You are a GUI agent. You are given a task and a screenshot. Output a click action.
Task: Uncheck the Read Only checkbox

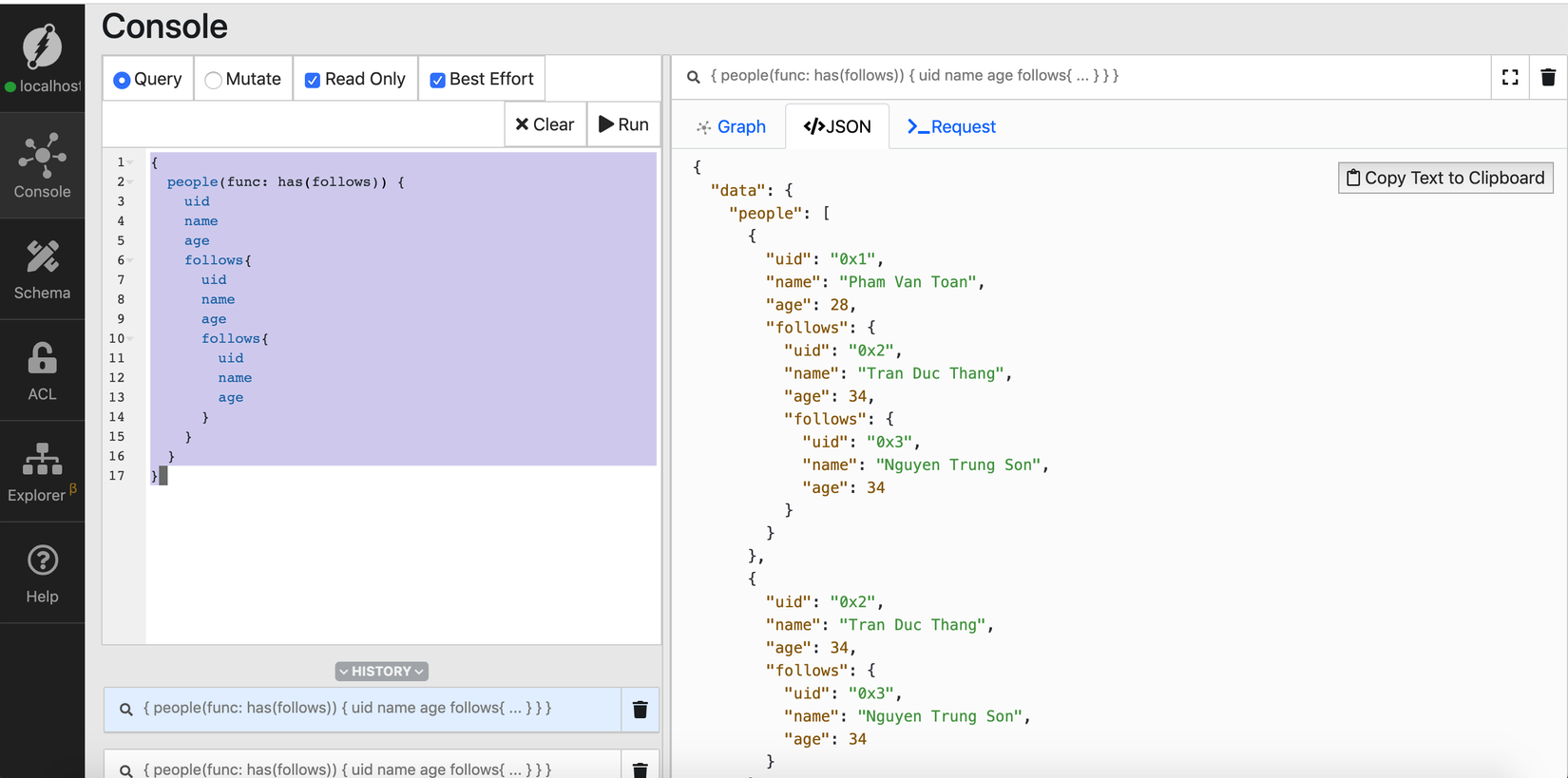click(312, 80)
